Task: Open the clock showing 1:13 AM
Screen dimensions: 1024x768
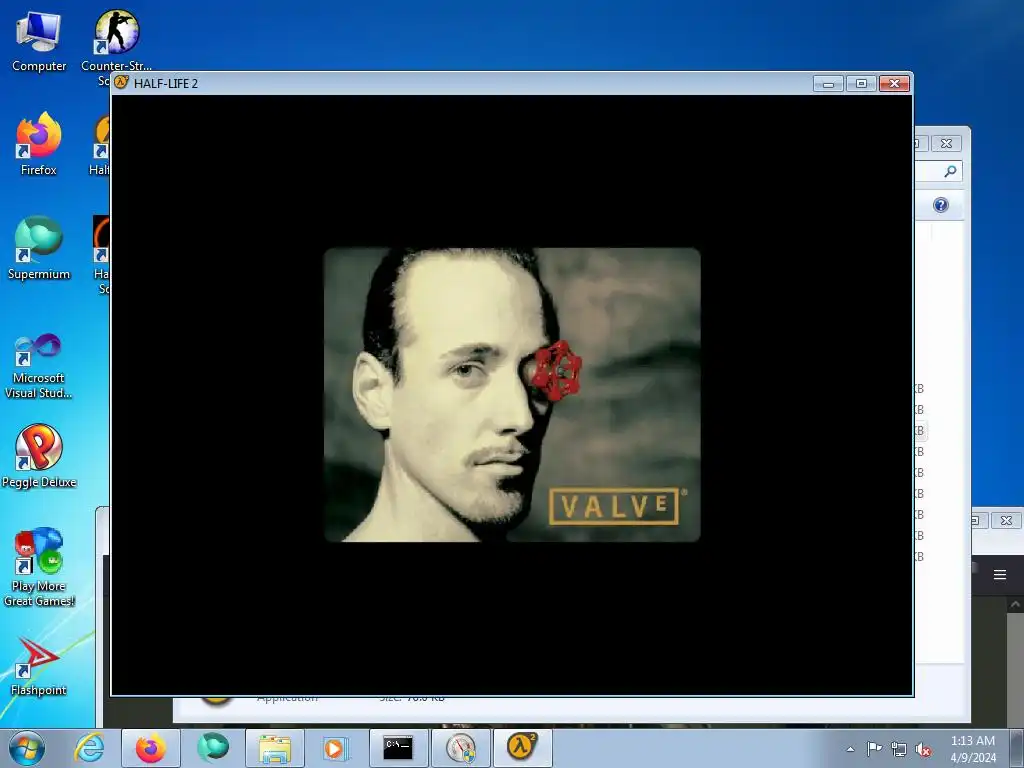Action: pos(972,749)
